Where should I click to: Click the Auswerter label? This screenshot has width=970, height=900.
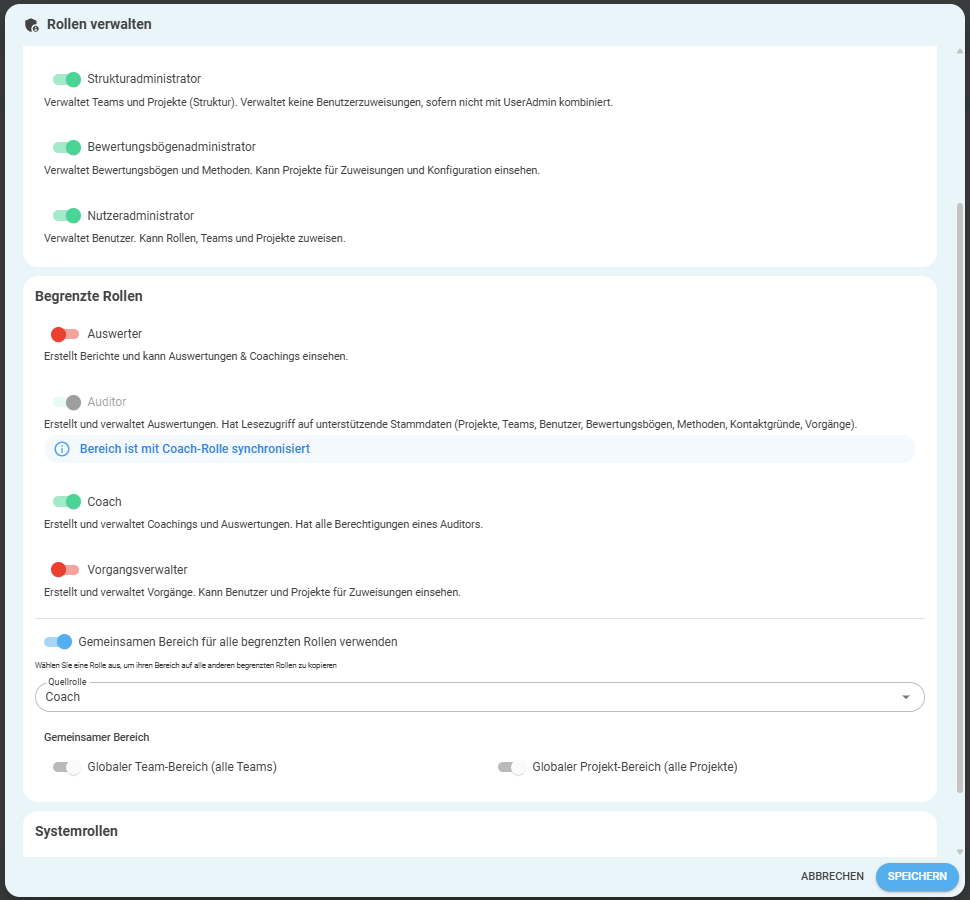(114, 334)
